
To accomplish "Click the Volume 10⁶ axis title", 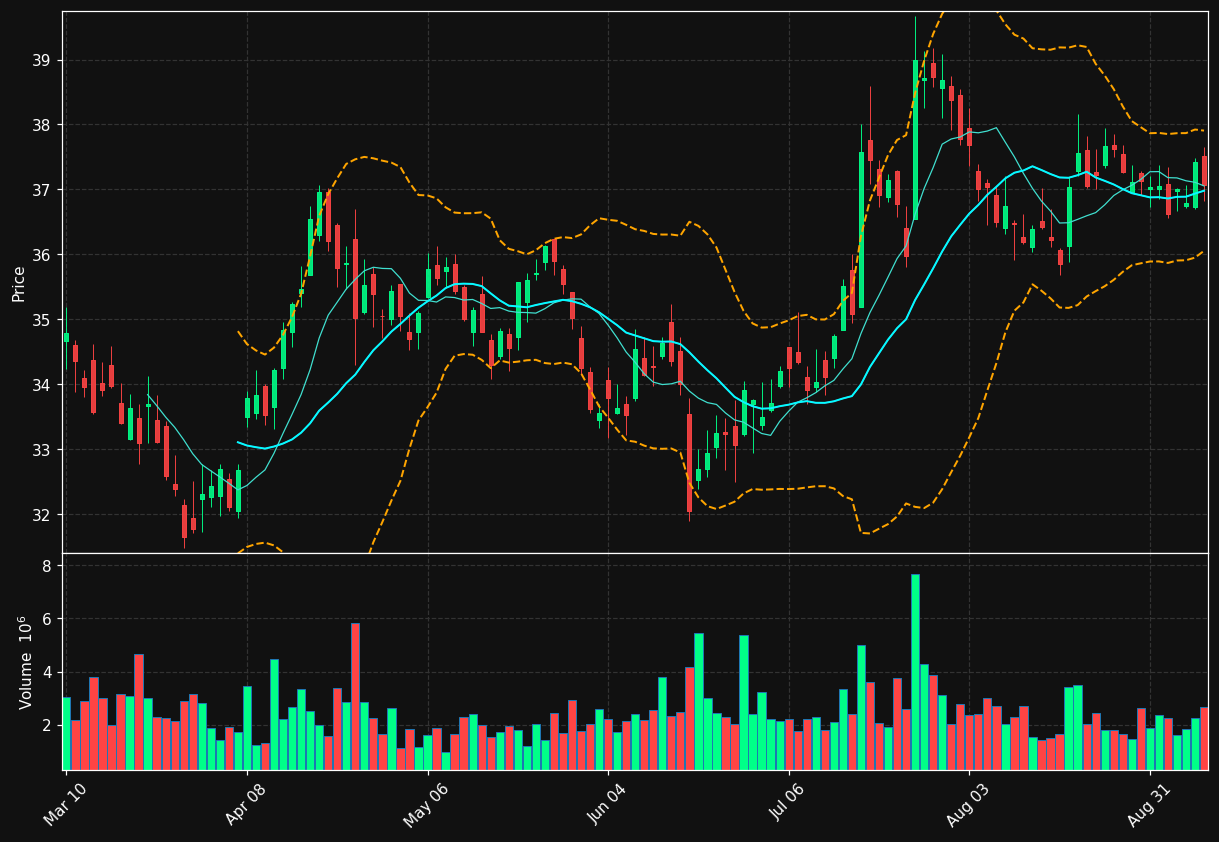I will [25, 662].
